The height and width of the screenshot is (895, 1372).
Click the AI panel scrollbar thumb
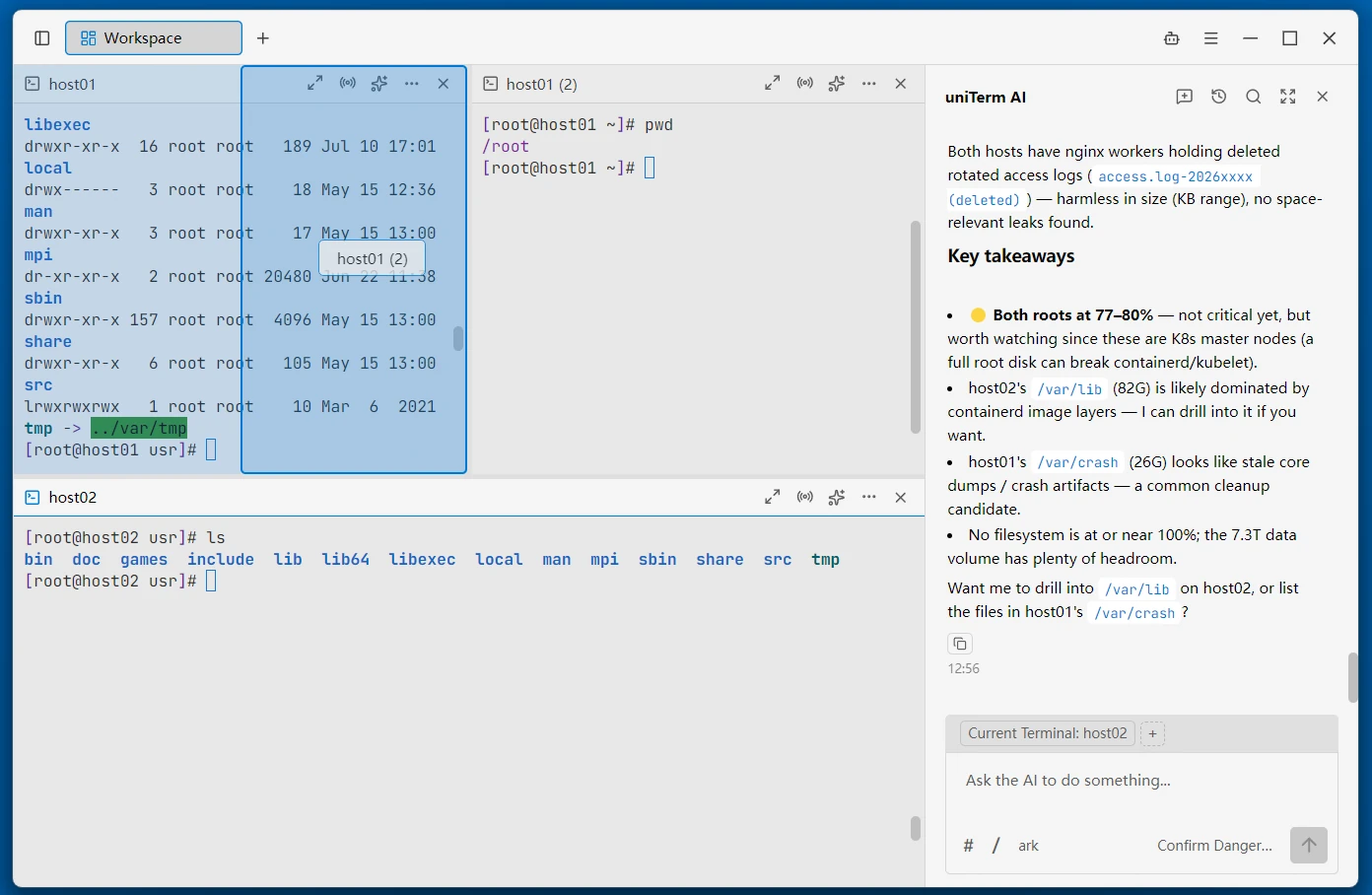[1352, 677]
